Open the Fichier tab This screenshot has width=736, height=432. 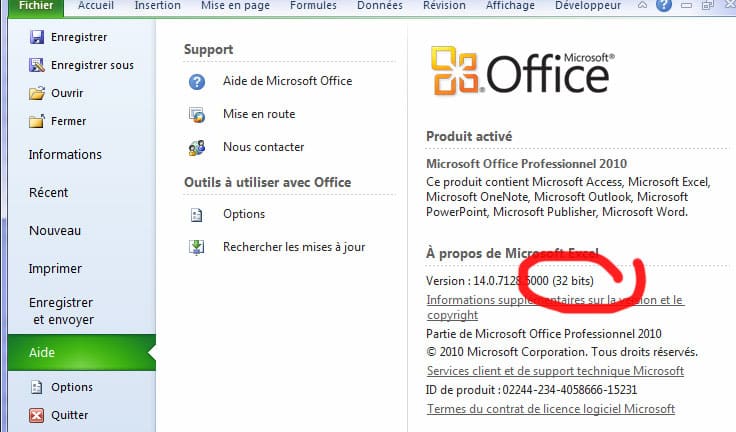point(34,6)
